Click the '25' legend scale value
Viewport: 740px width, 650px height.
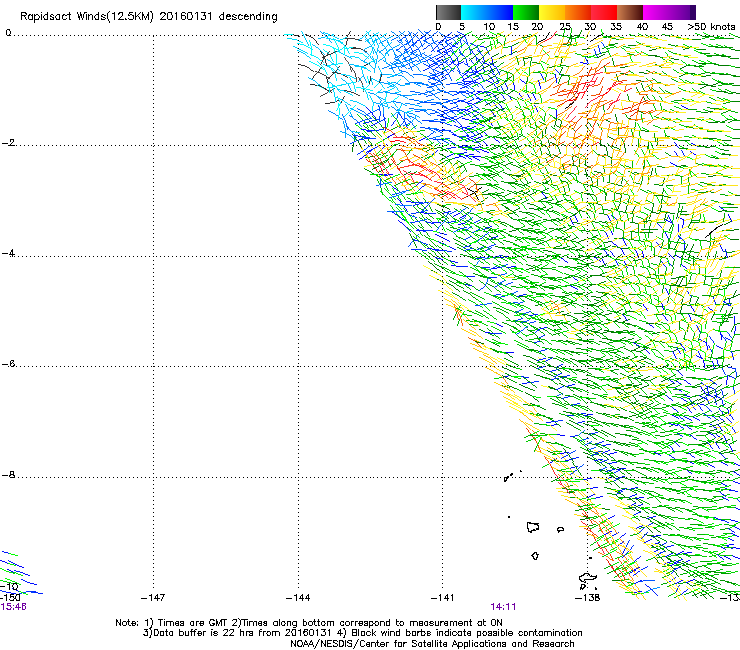[x=565, y=27]
